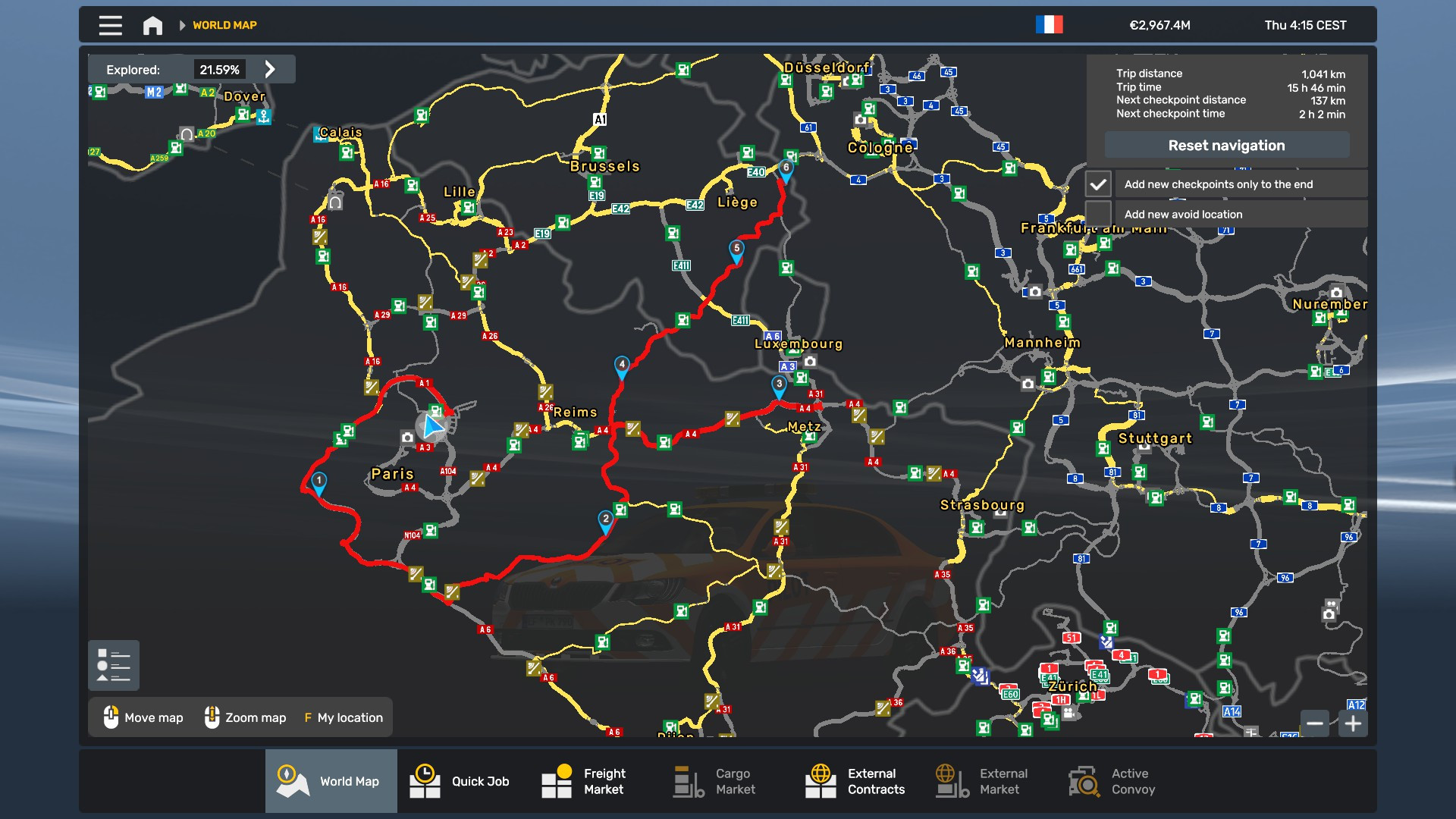The height and width of the screenshot is (819, 1456).
Task: Select route checkpoint marker 6 near Liège
Action: pos(786,169)
